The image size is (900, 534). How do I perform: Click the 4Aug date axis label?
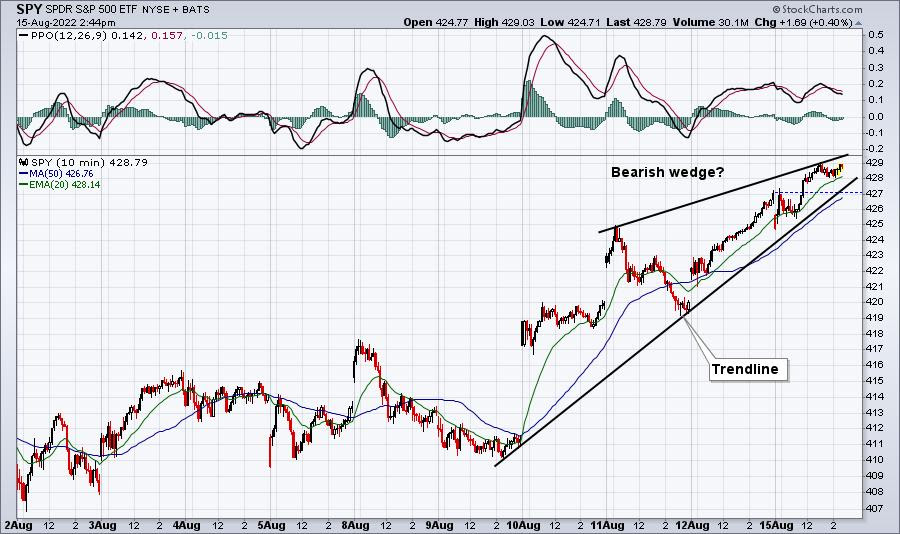187,525
